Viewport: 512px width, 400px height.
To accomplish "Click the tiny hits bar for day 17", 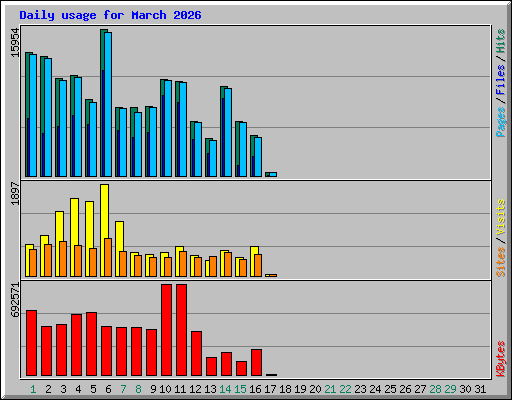I will [x=267, y=174].
